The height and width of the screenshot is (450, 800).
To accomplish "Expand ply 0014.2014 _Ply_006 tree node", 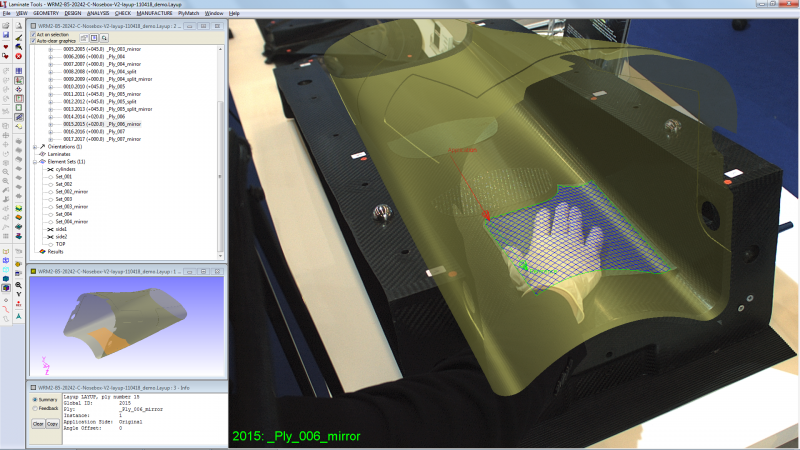I will pyautogui.click(x=51, y=117).
